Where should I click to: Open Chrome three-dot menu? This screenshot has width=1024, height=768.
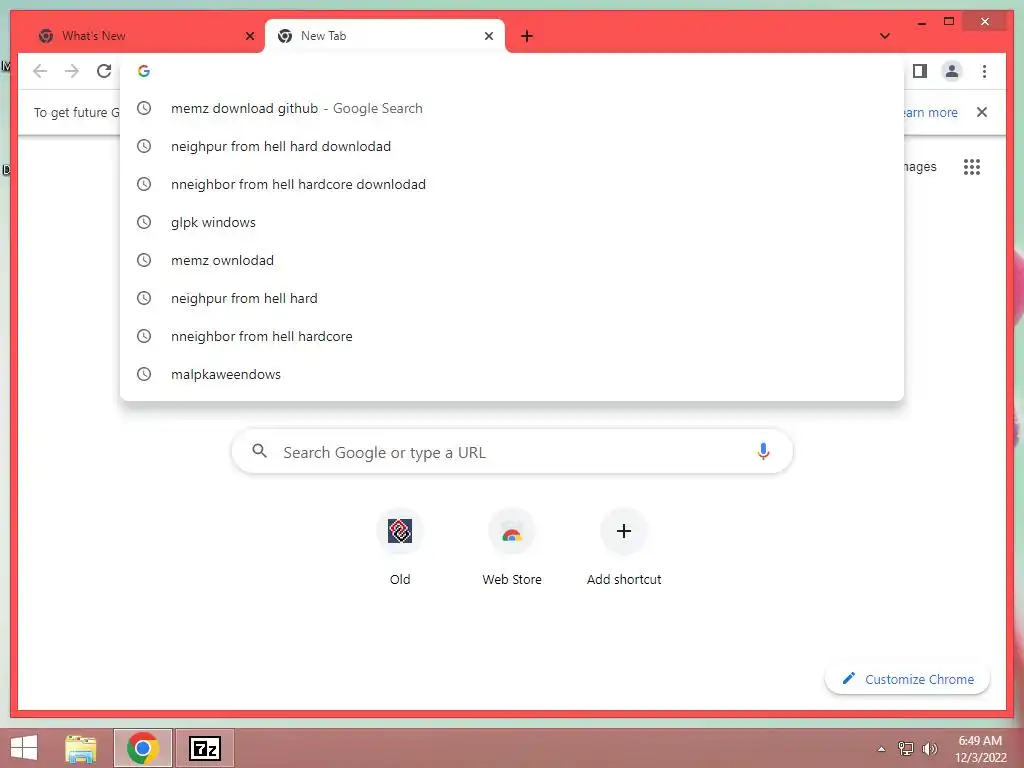(x=984, y=71)
